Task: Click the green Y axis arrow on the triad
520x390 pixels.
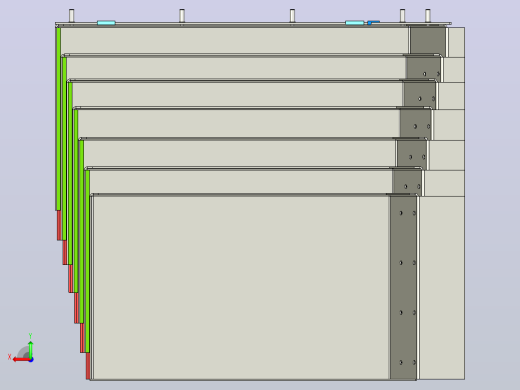Action: pyautogui.click(x=30, y=349)
